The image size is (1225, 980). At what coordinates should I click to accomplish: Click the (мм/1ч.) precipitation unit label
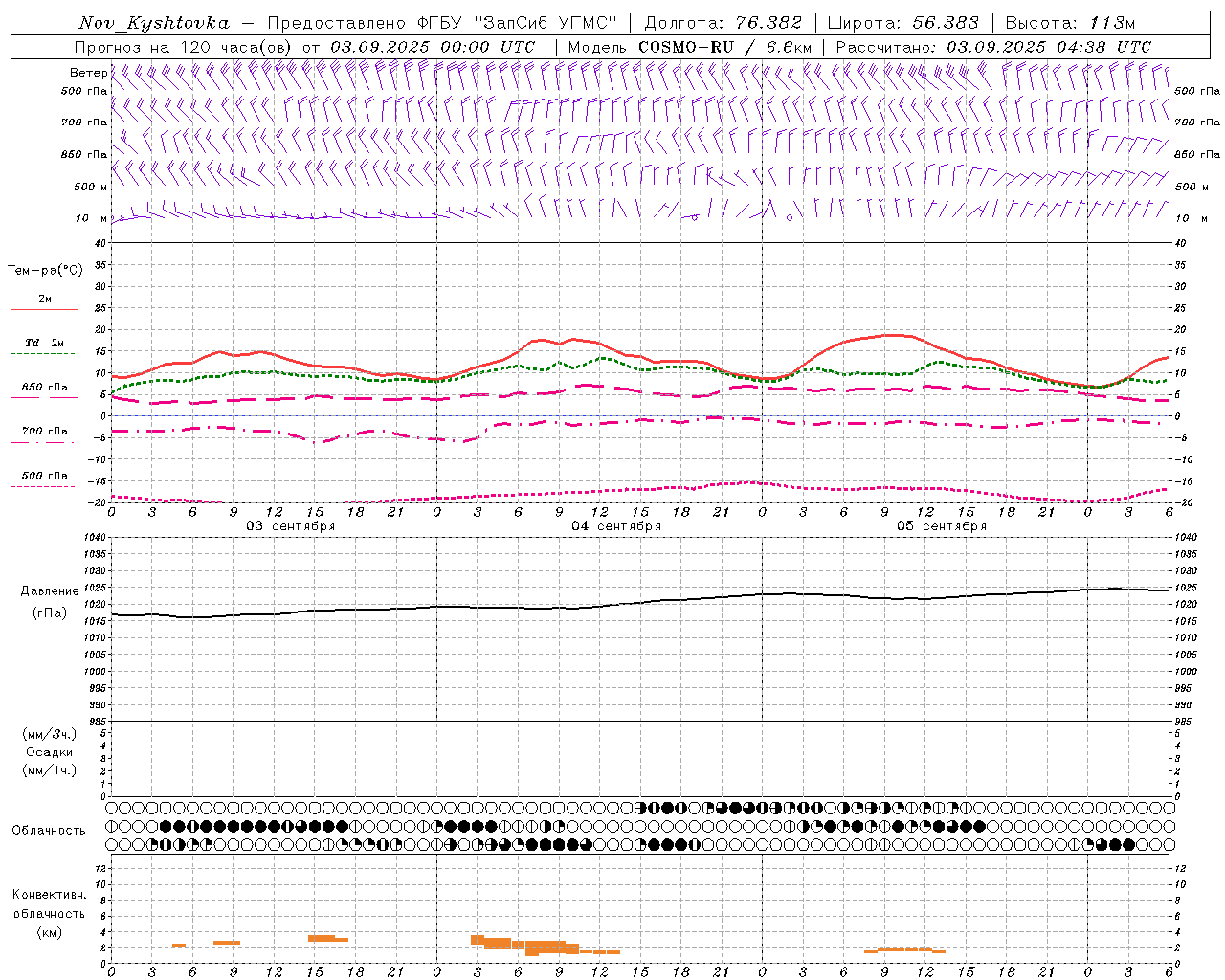click(x=50, y=770)
